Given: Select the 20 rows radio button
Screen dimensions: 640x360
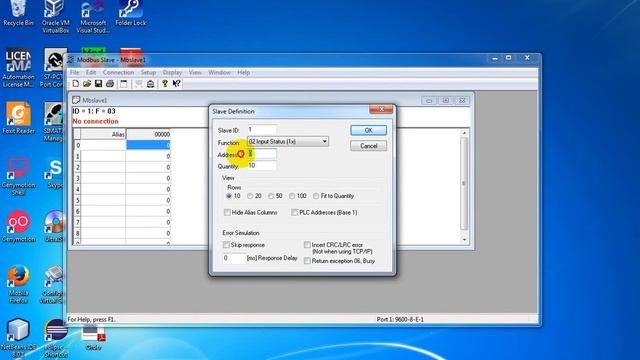Looking at the screenshot, I should tap(250, 196).
